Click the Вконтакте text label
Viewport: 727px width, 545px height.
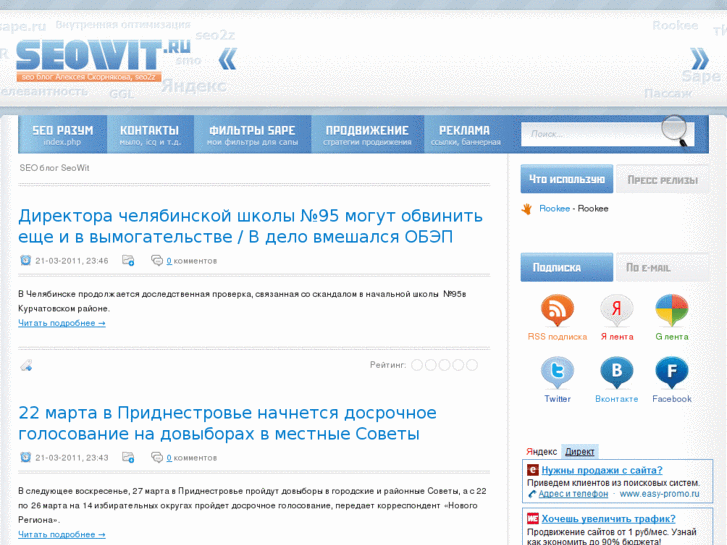click(x=617, y=398)
